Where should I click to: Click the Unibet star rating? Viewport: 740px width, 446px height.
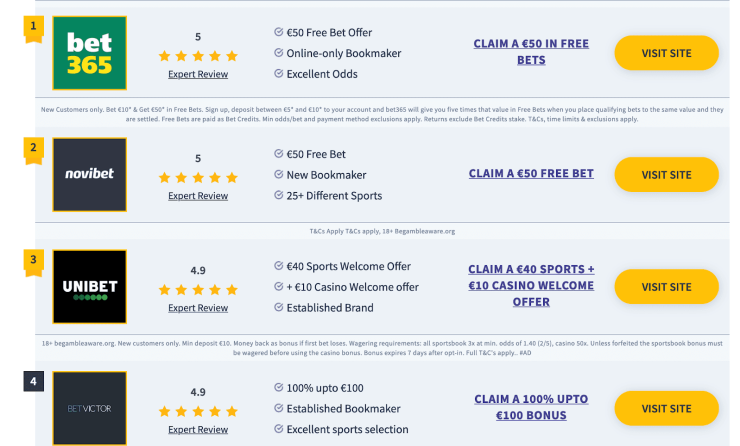(x=198, y=290)
